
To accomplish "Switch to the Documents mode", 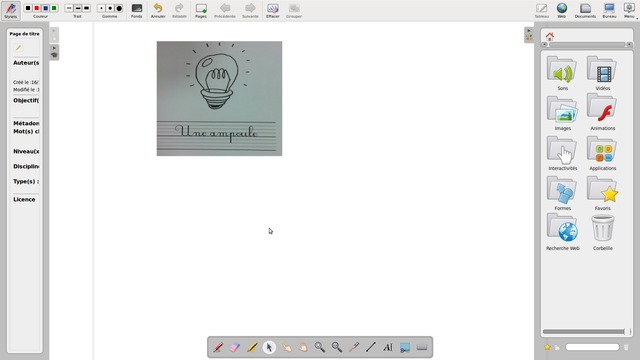I will tap(585, 11).
